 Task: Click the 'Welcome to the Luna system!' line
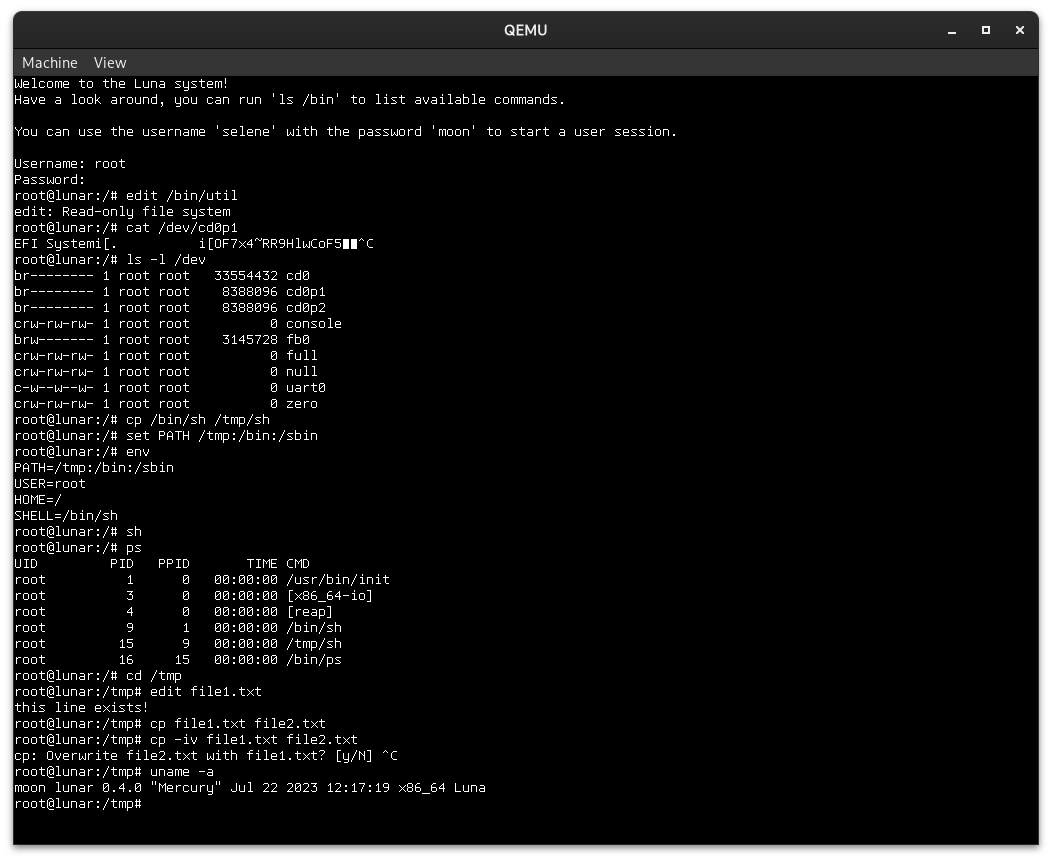click(121, 84)
